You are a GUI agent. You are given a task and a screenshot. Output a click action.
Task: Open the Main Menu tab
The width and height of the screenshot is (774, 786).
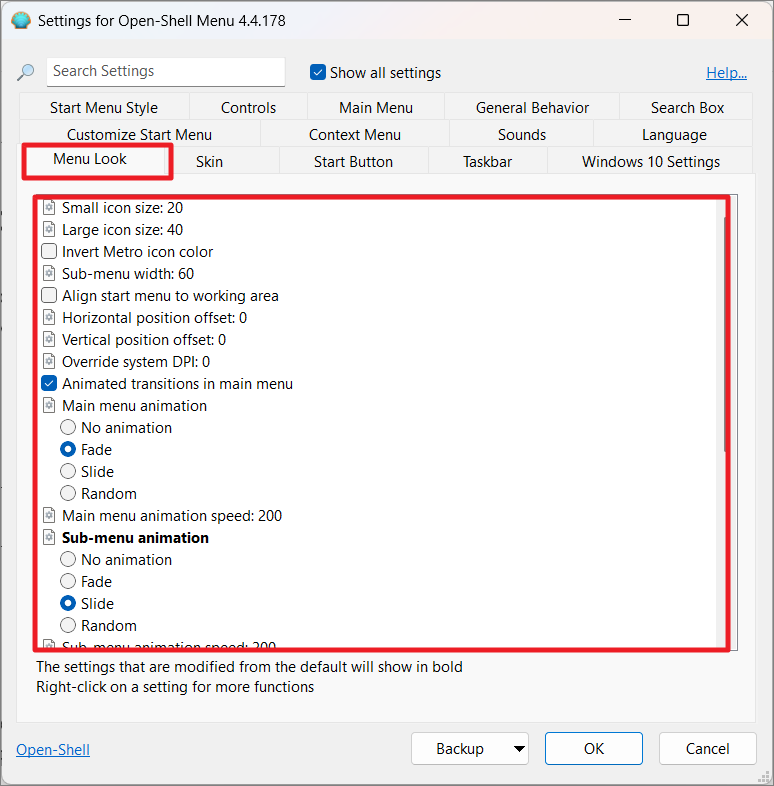click(x=376, y=107)
